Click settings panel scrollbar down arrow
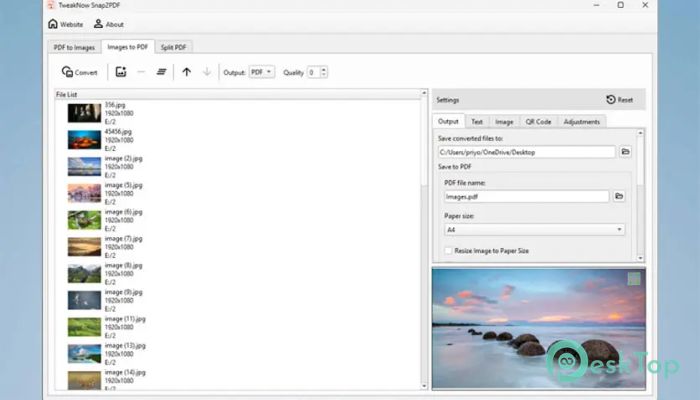The height and width of the screenshot is (400, 700). 641,258
